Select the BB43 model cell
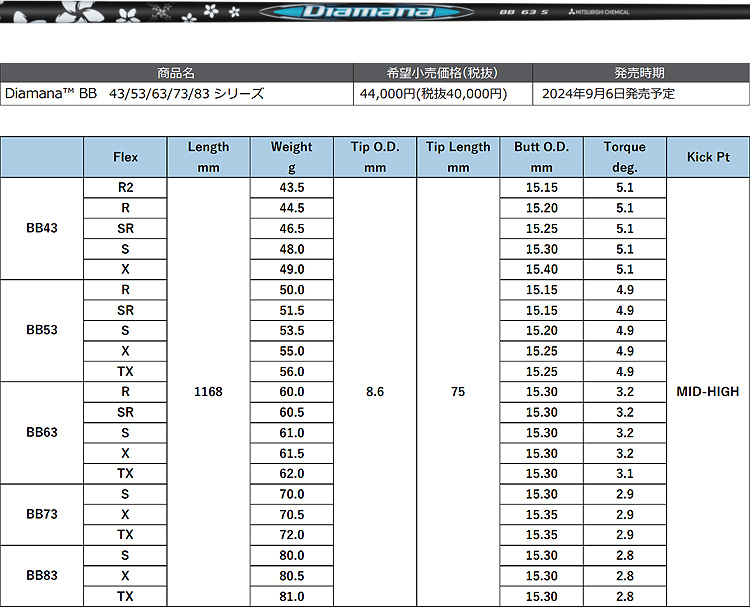This screenshot has width=750, height=607. pyautogui.click(x=42, y=228)
